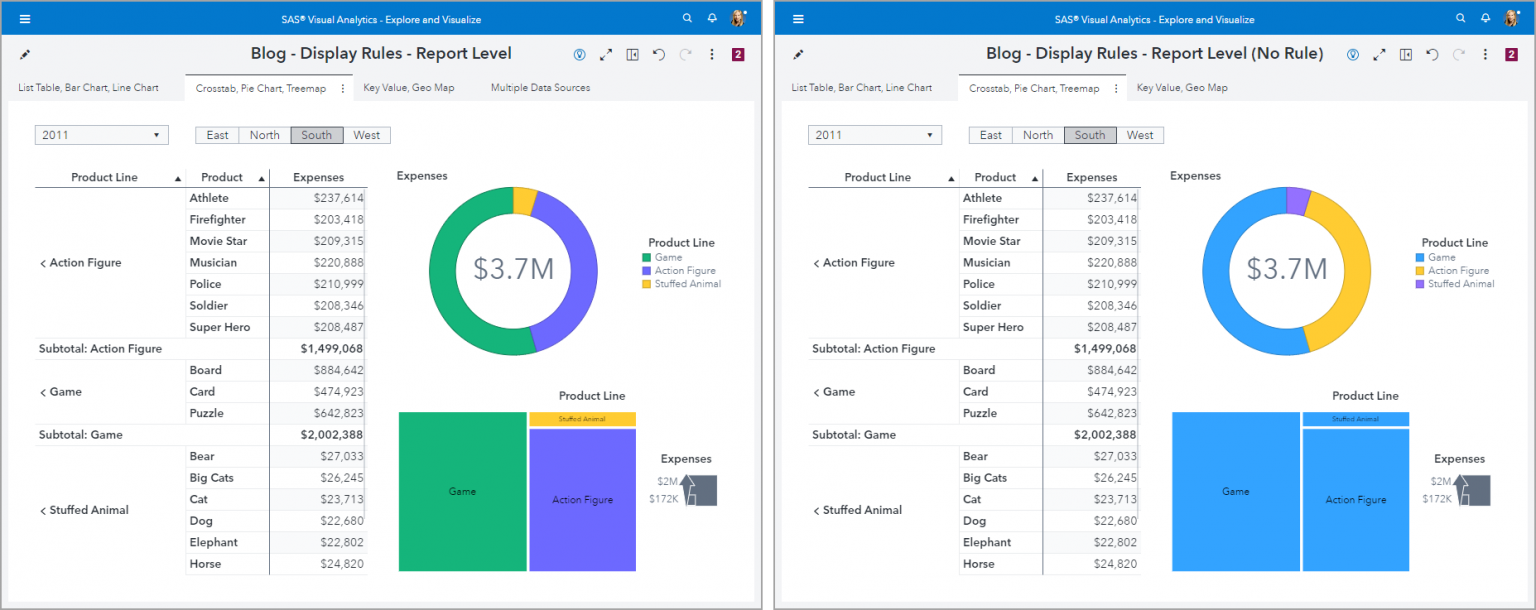Click blue lightbulb icon in left Report Level window
The height and width of the screenshot is (610, 1536).
pos(579,54)
